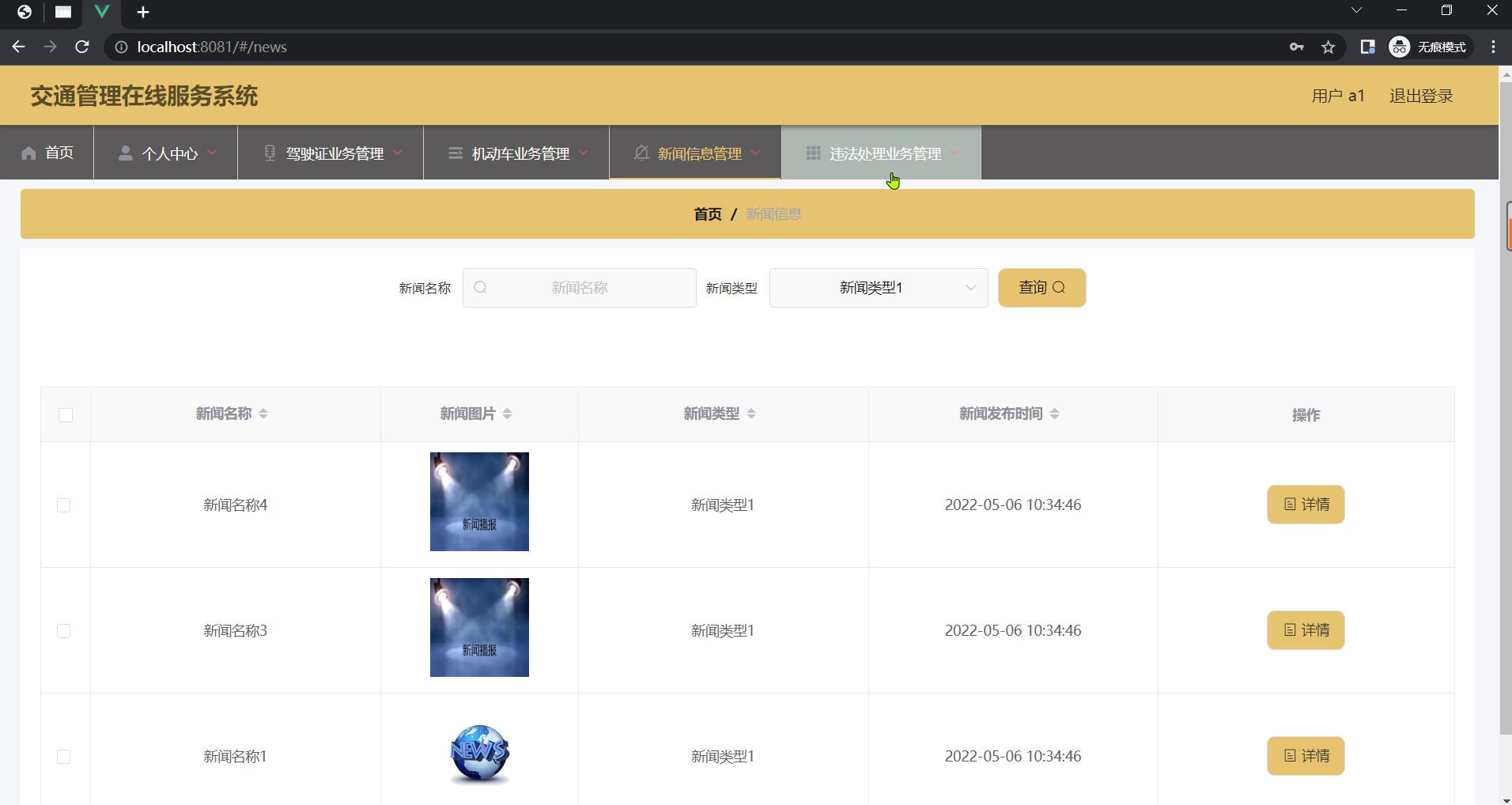Check the box for 新闻名称3 row
This screenshot has width=1512, height=805.
tap(64, 631)
